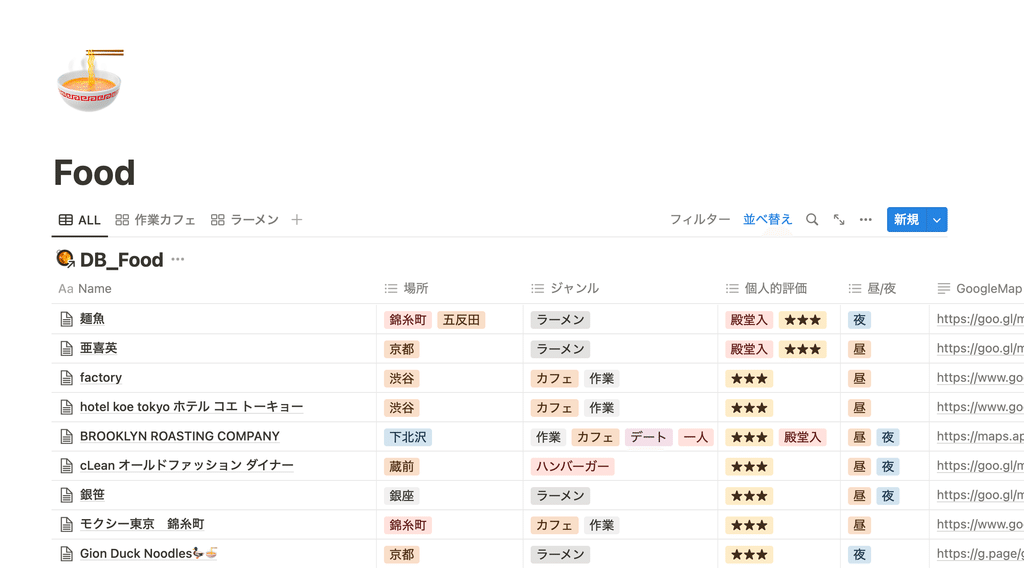Add a new view with plus icon
1024x568 pixels.
tap(296, 219)
